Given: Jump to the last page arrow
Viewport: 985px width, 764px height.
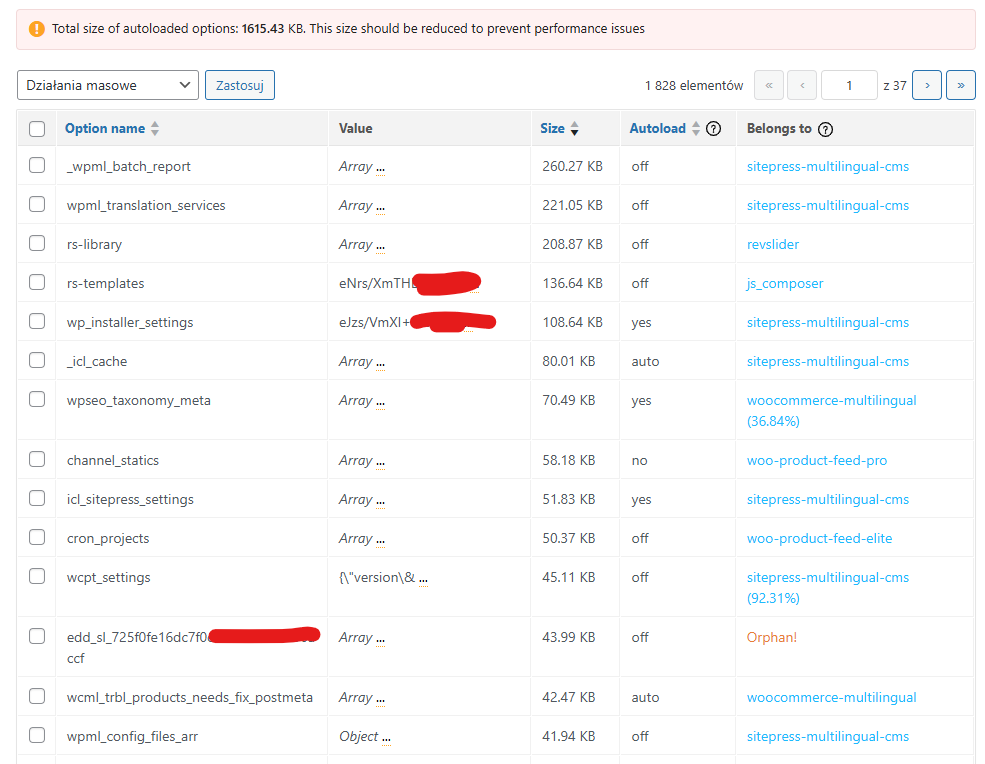Looking at the screenshot, I should coord(961,85).
